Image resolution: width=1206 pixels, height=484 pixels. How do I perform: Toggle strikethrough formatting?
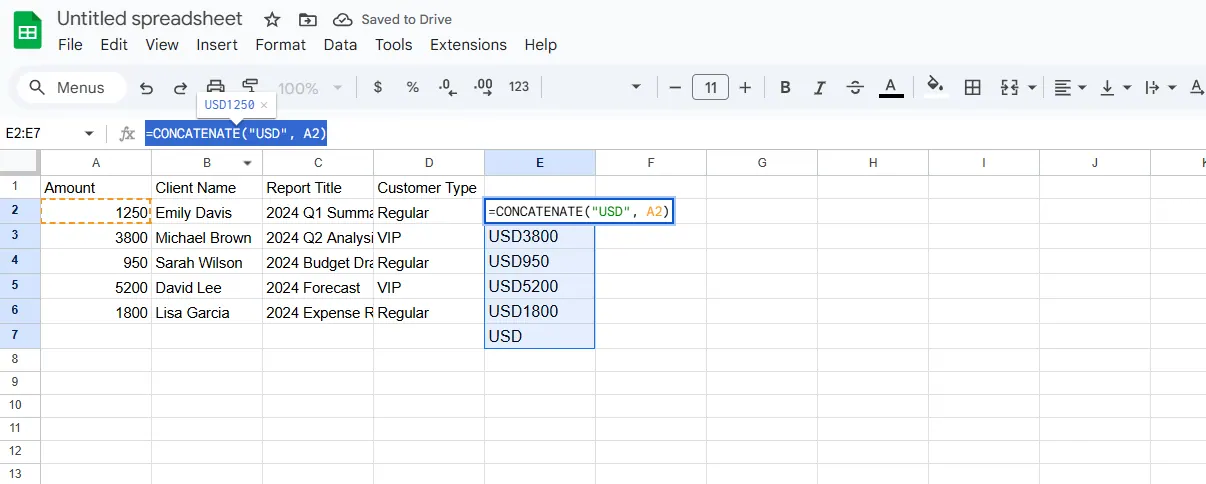pyautogui.click(x=854, y=88)
